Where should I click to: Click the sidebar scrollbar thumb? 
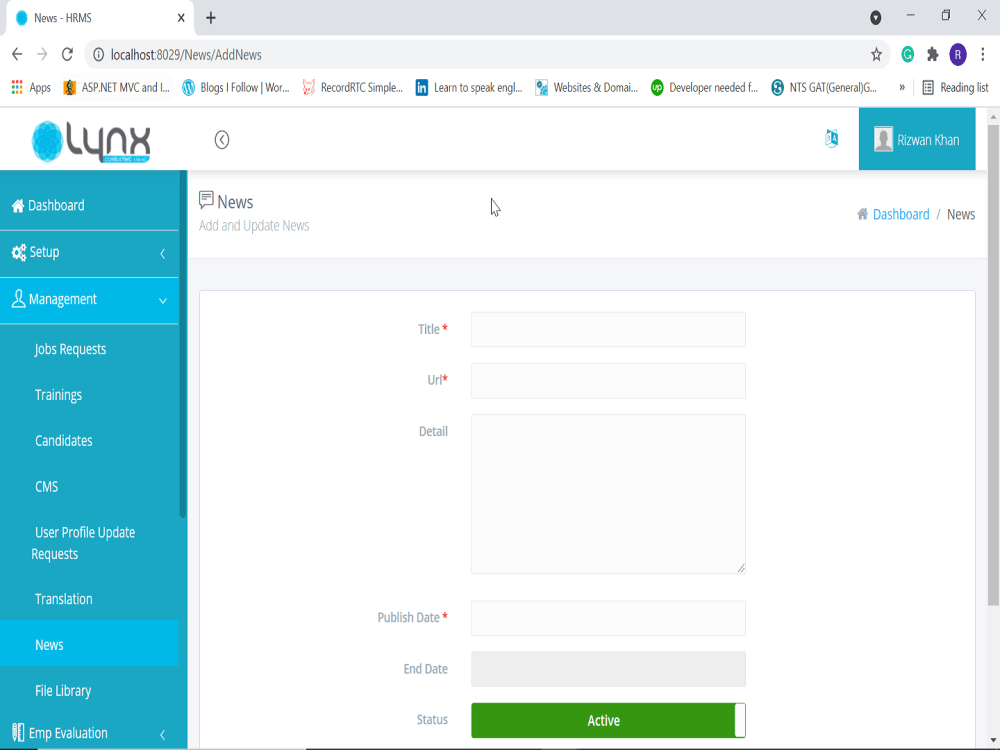tap(183, 344)
